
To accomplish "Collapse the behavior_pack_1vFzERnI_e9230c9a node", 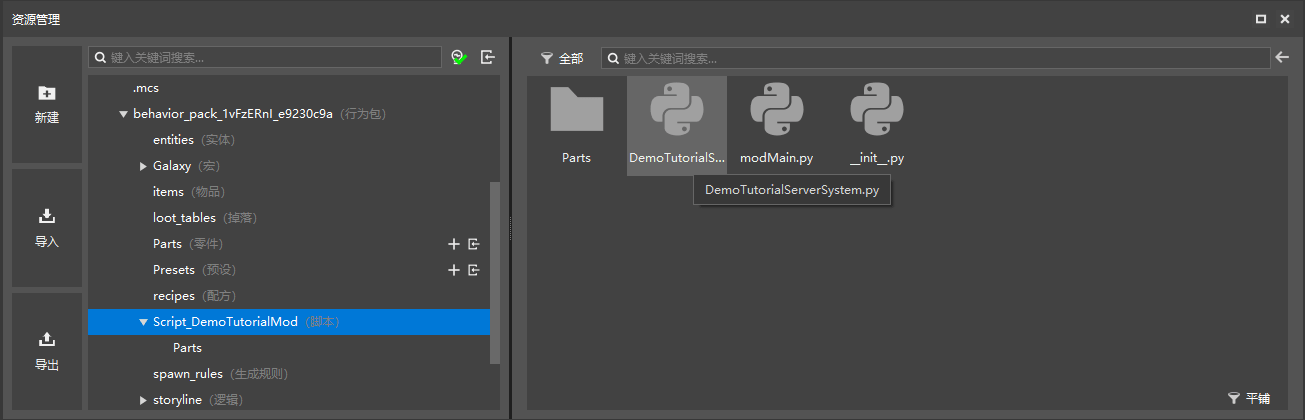I will 123,114.
